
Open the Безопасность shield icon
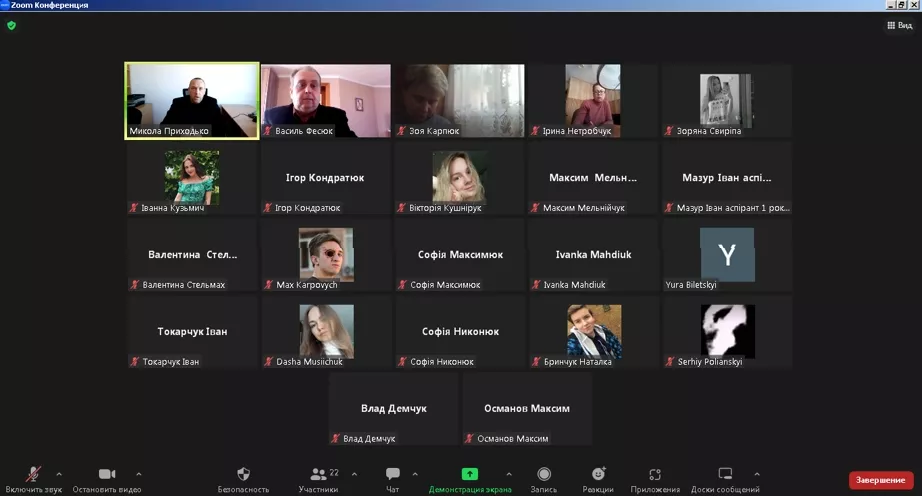[243, 474]
